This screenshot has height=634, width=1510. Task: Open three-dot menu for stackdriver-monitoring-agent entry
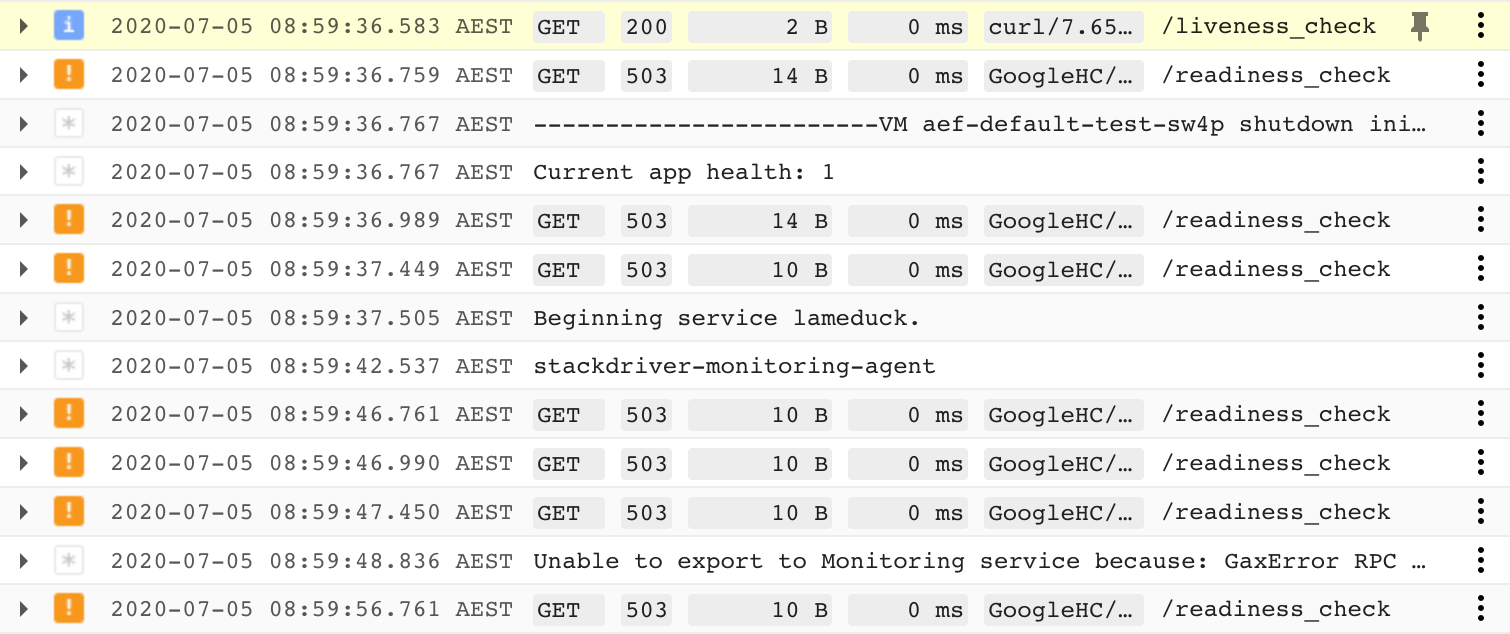pos(1481,366)
